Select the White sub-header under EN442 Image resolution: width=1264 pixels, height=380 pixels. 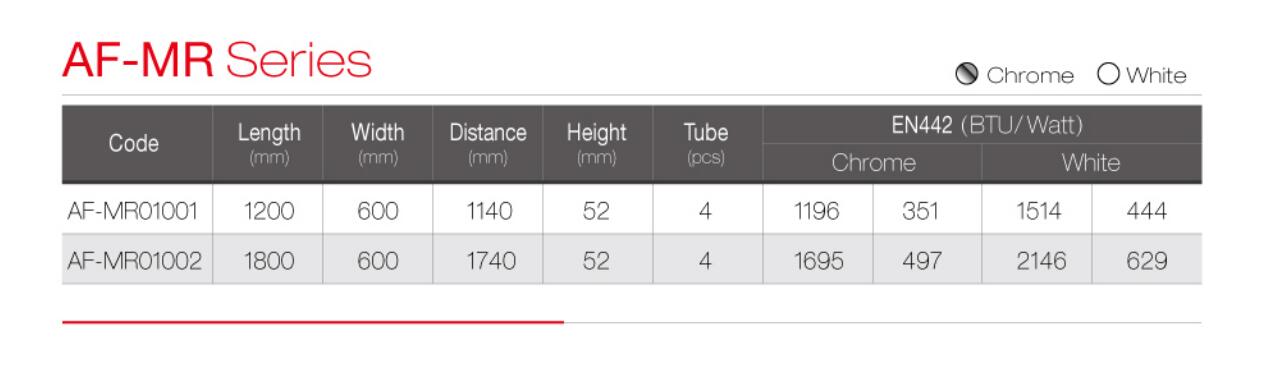point(1092,163)
